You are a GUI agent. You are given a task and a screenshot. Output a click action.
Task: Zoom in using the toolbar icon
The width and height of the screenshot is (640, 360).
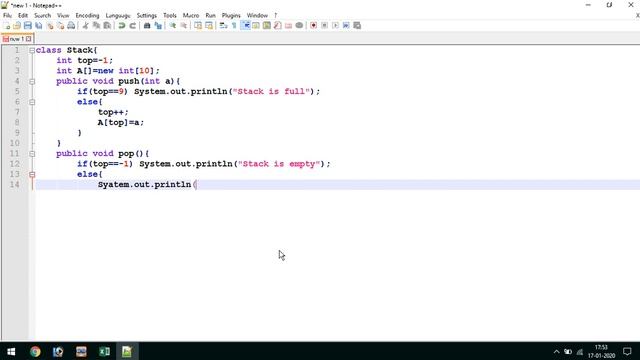(x=173, y=26)
